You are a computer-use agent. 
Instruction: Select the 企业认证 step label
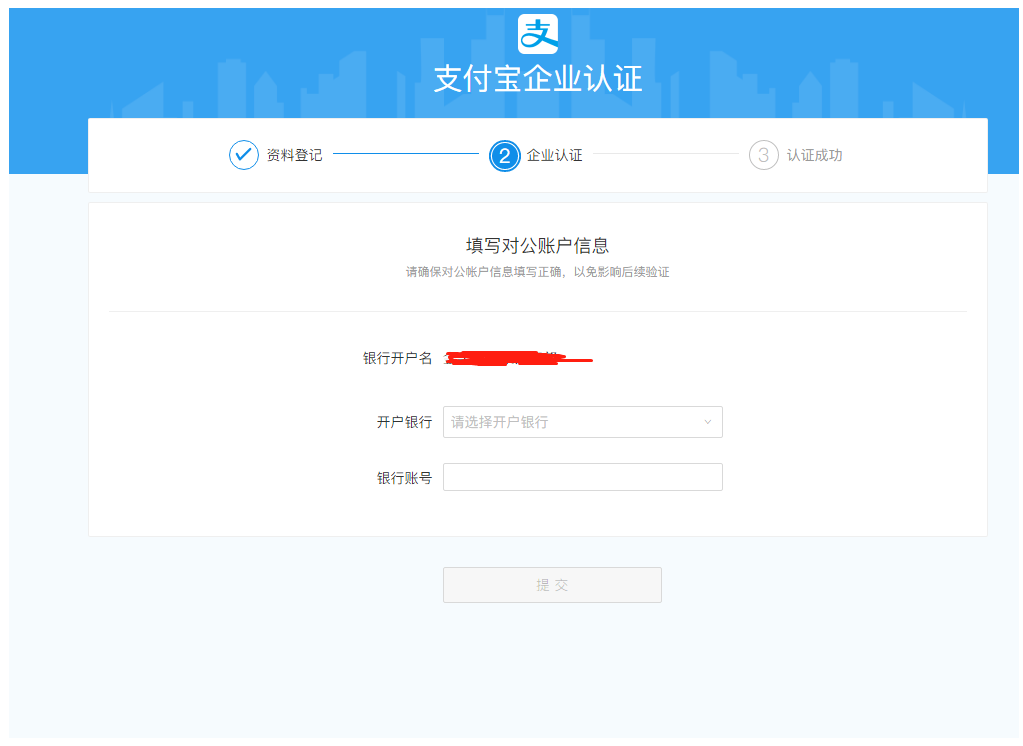tap(554, 155)
